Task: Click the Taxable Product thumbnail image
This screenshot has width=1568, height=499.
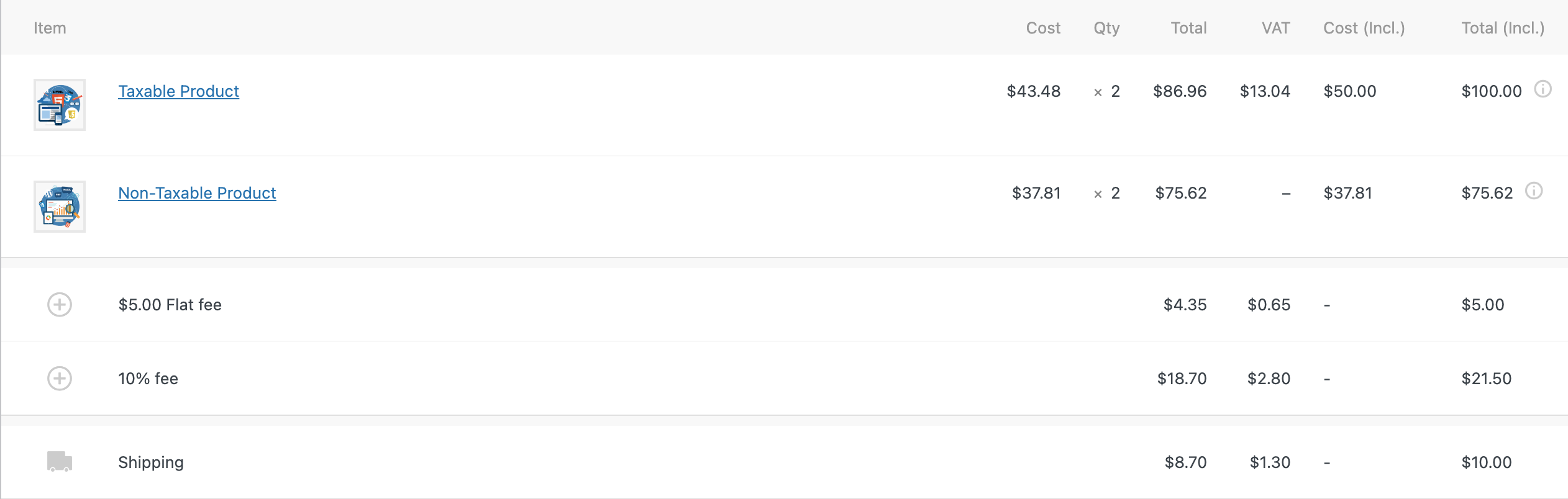Action: pyautogui.click(x=60, y=104)
